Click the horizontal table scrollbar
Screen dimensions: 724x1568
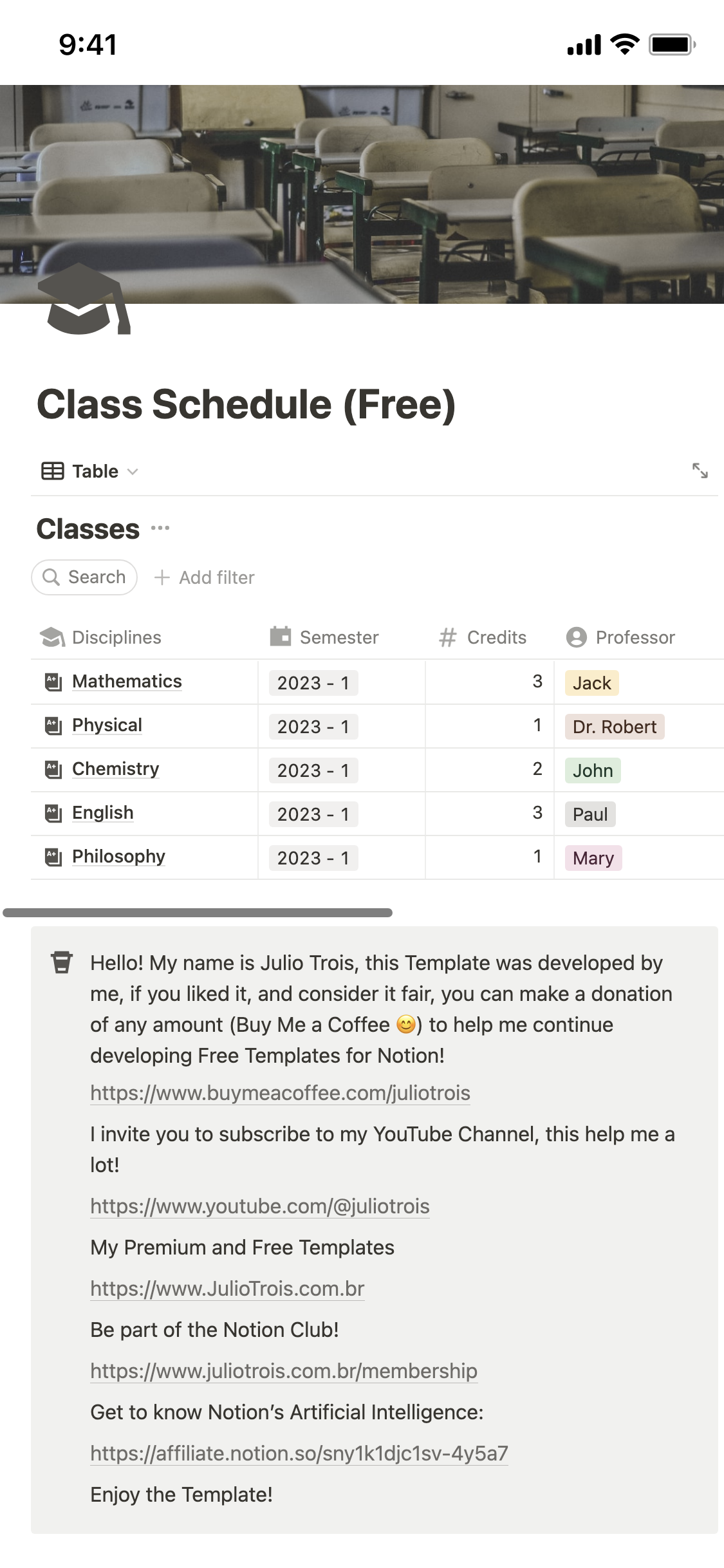pos(198,913)
